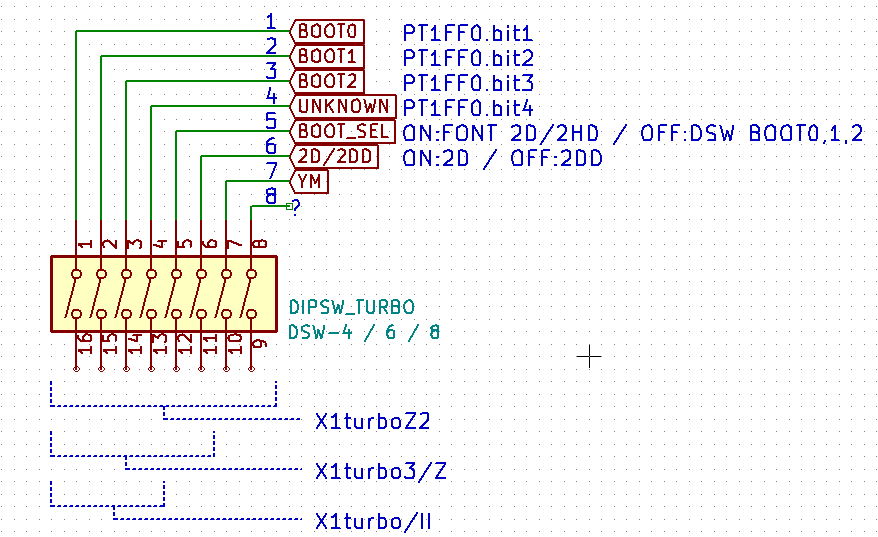Click wire label number 1
The width and height of the screenshot is (878, 537).
point(271,21)
